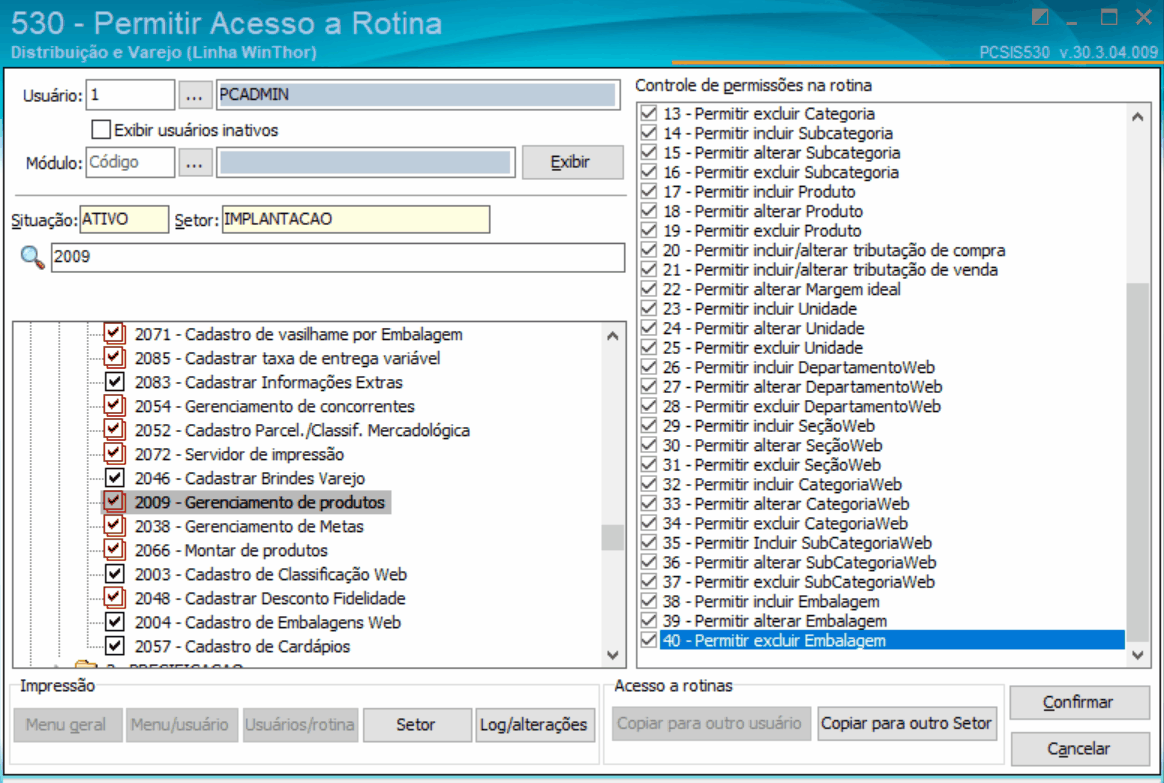Click the Exibir button

click(x=572, y=163)
